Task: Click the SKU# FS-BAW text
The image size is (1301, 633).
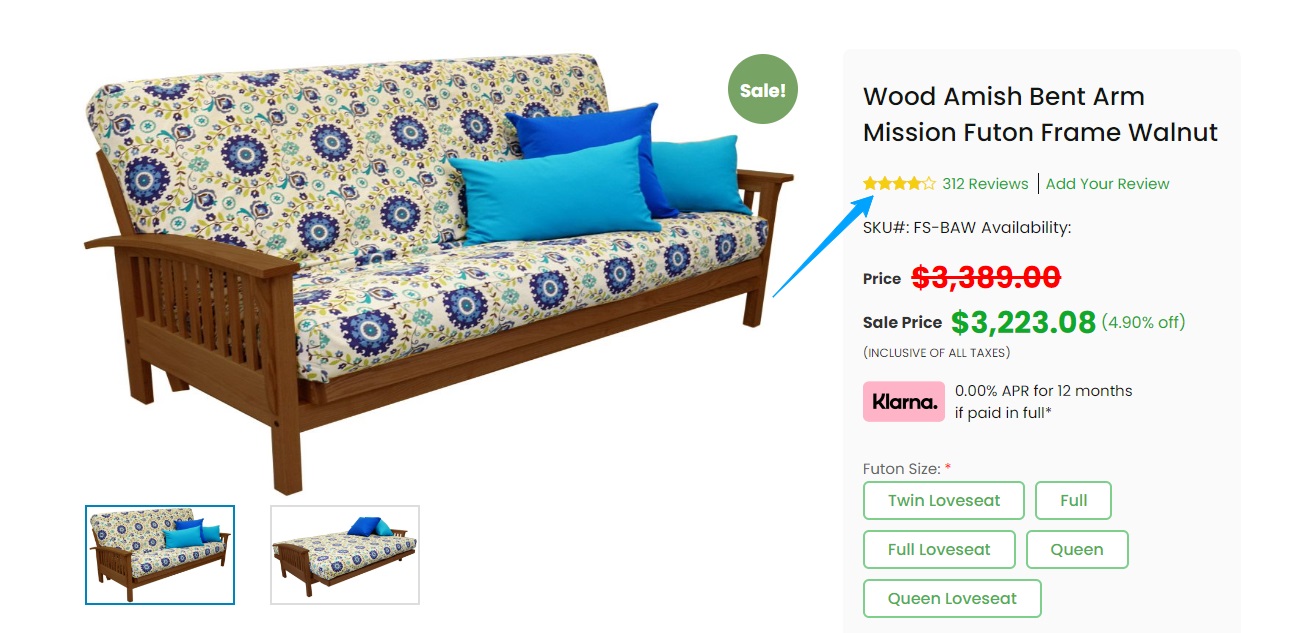Action: (917, 228)
